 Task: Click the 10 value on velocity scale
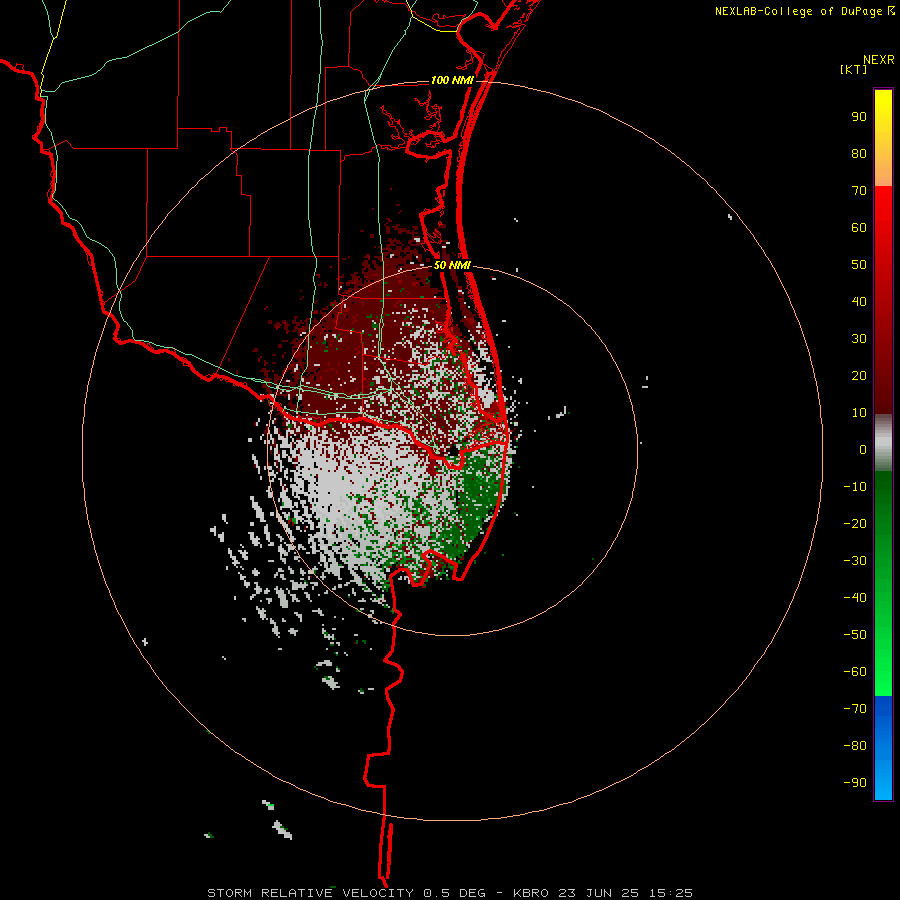pos(859,413)
